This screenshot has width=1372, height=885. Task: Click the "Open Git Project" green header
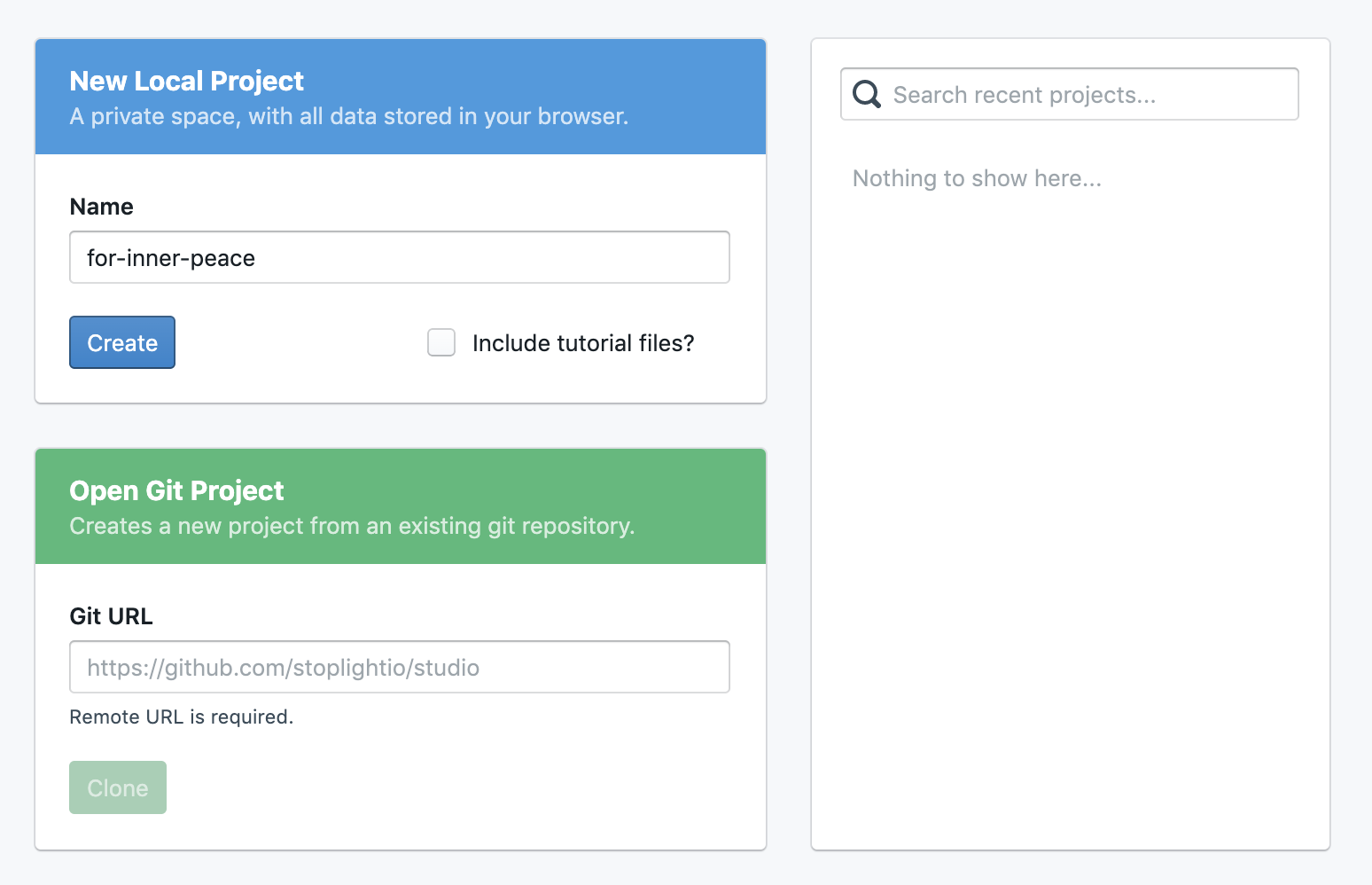pos(176,490)
